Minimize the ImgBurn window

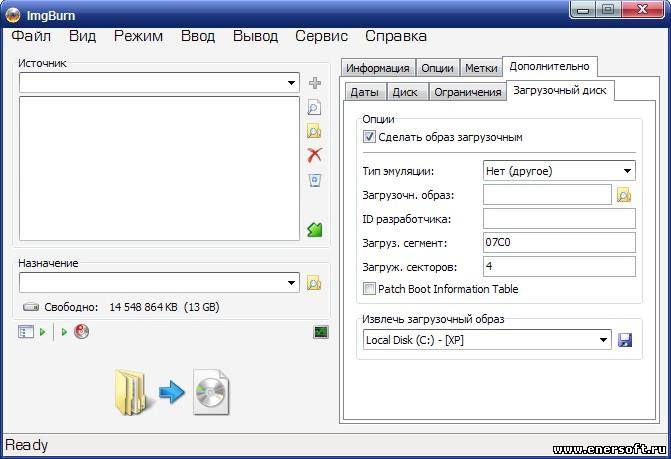point(583,10)
